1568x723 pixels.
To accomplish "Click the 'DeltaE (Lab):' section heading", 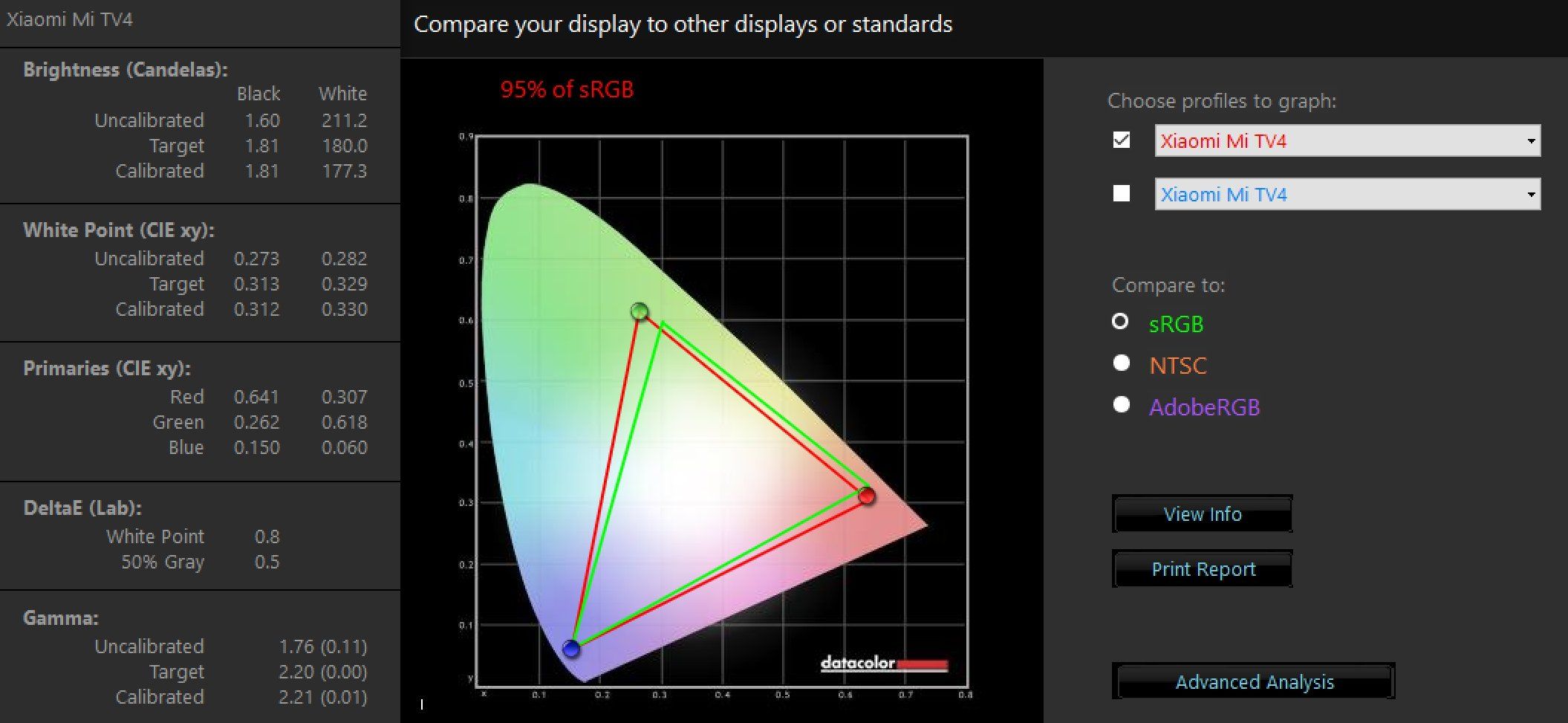I will [82, 508].
